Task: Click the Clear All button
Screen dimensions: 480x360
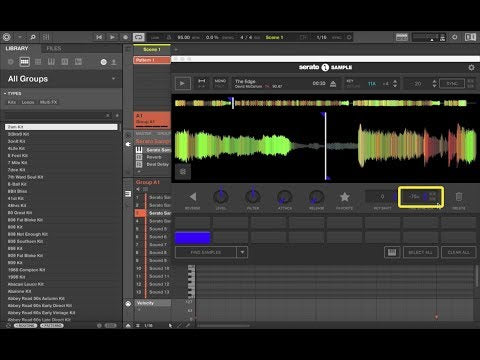Action: (x=458, y=252)
